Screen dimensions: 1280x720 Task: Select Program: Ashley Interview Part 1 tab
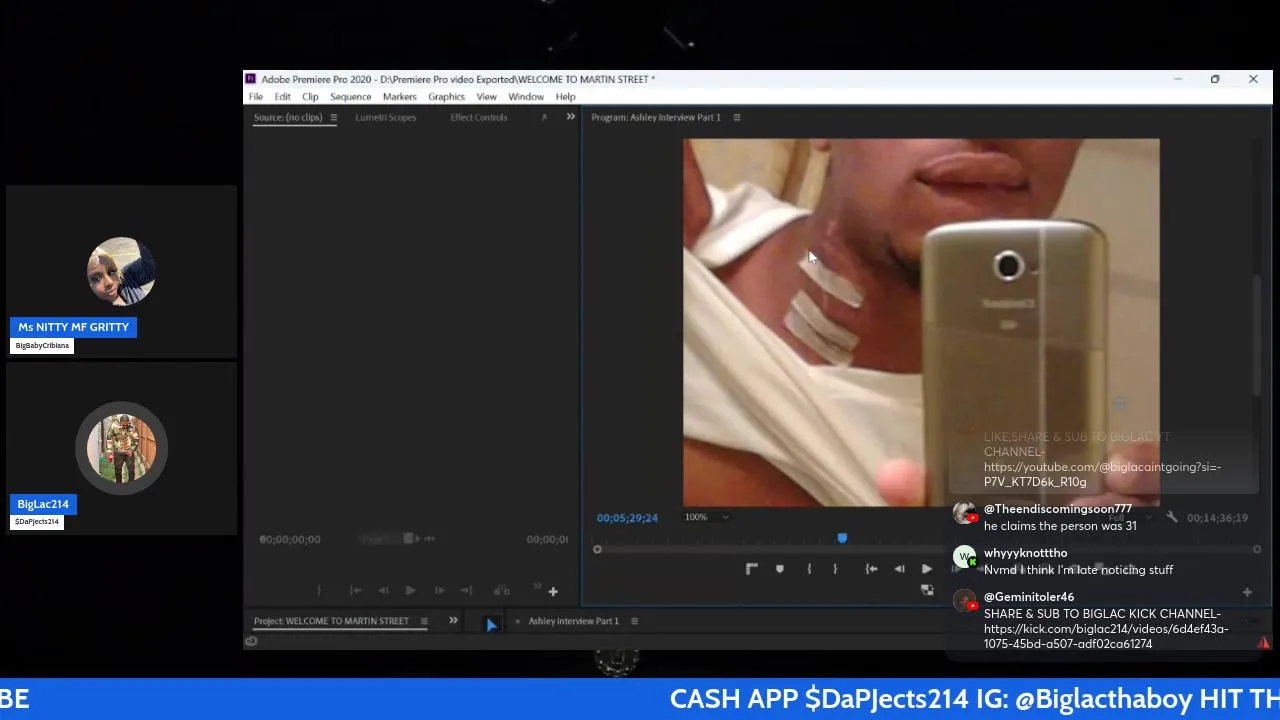[x=655, y=117]
